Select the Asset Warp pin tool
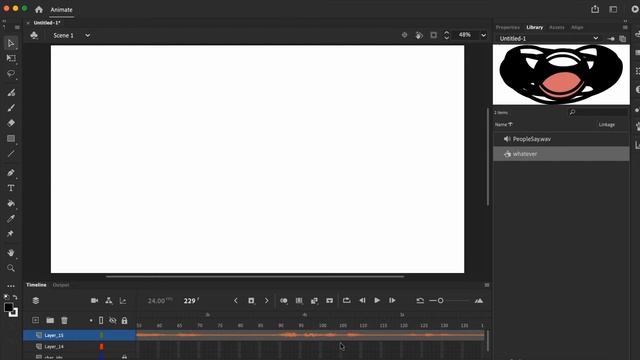The image size is (640, 360). pyautogui.click(x=11, y=234)
